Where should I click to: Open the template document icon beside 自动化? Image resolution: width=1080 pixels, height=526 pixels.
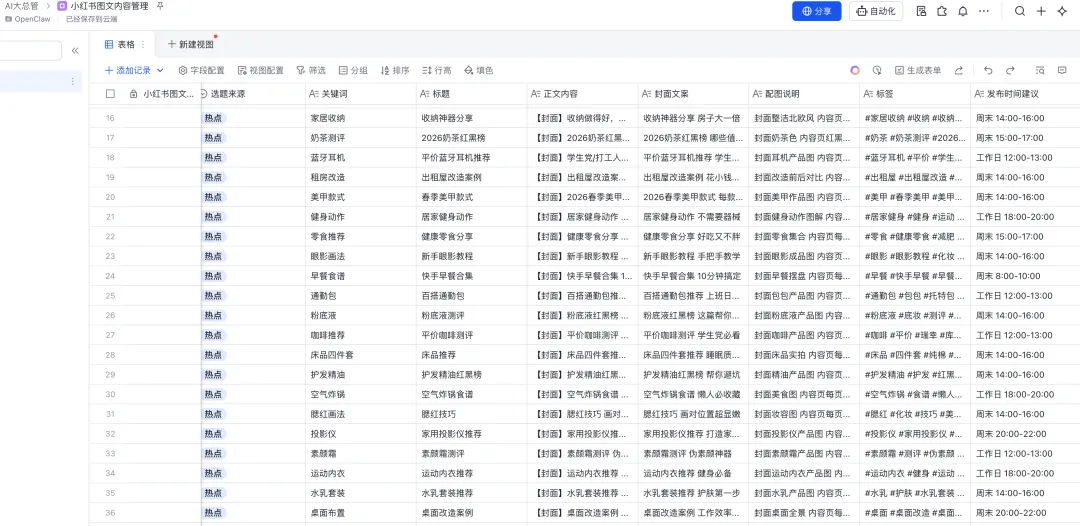coord(922,11)
